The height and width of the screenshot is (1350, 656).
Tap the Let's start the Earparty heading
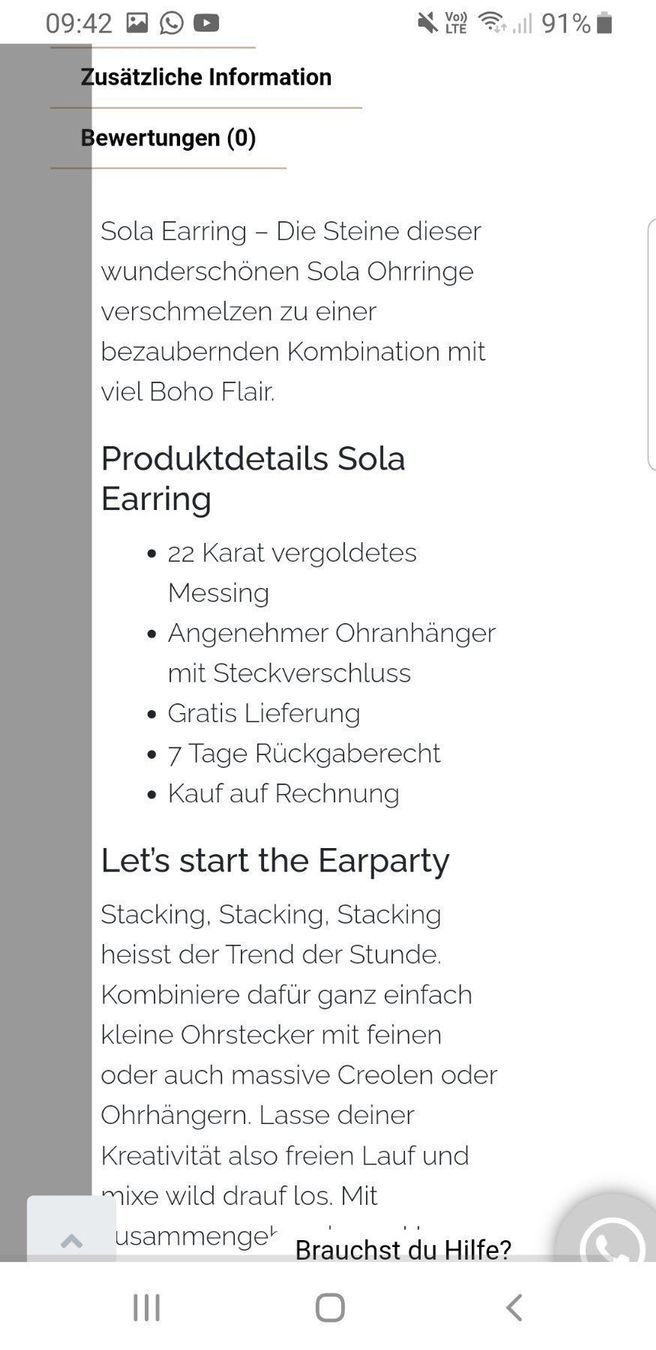tap(275, 860)
